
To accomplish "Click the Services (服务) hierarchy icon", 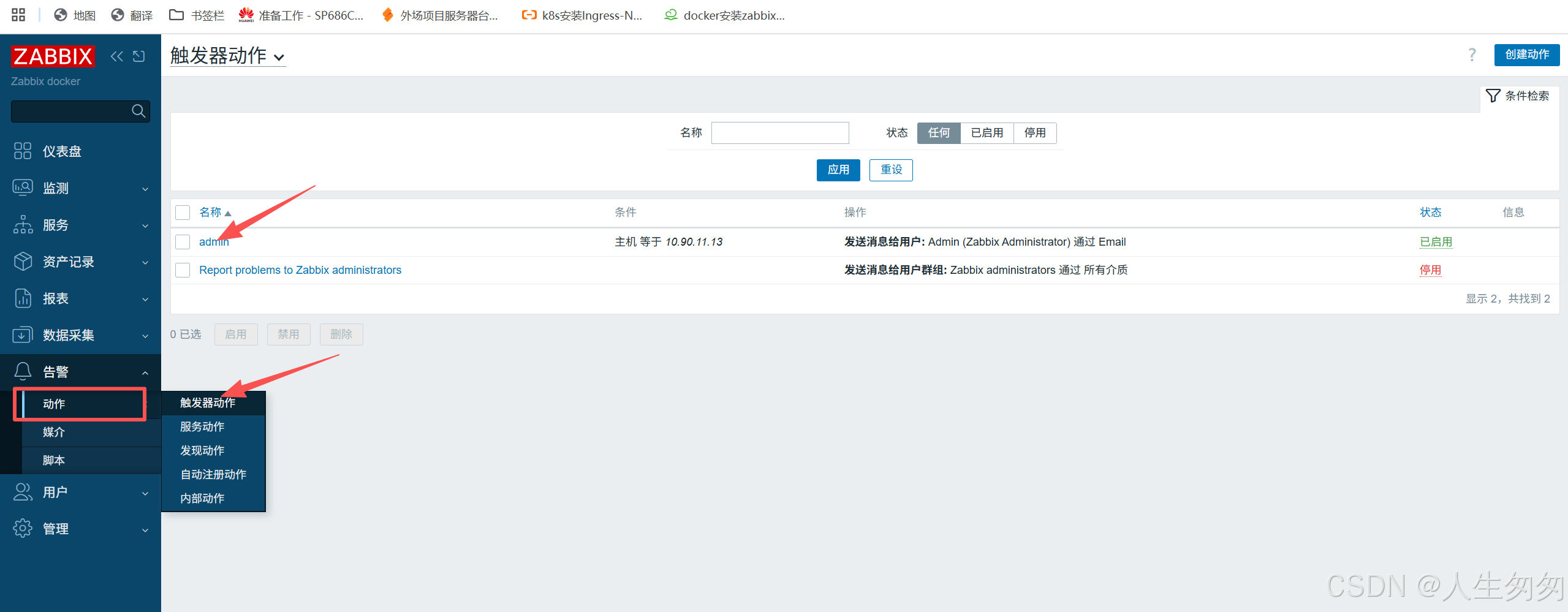I will tap(23, 224).
